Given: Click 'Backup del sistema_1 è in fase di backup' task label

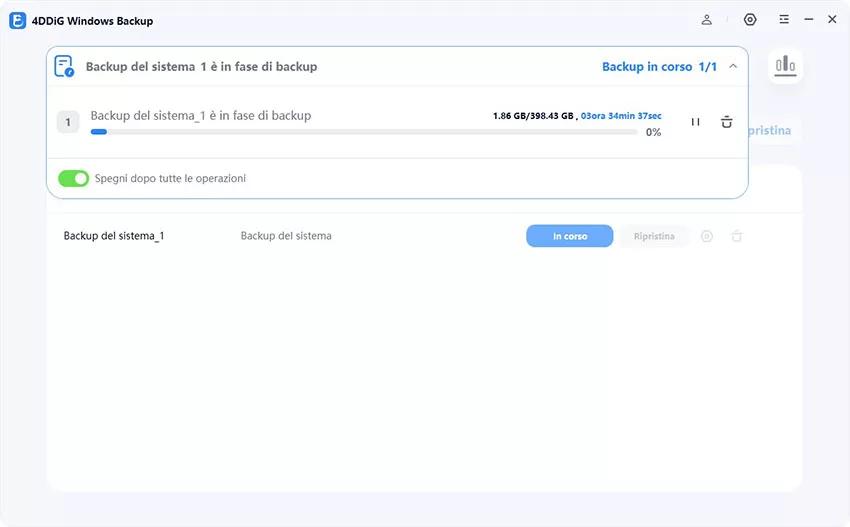Looking at the screenshot, I should tap(201, 115).
